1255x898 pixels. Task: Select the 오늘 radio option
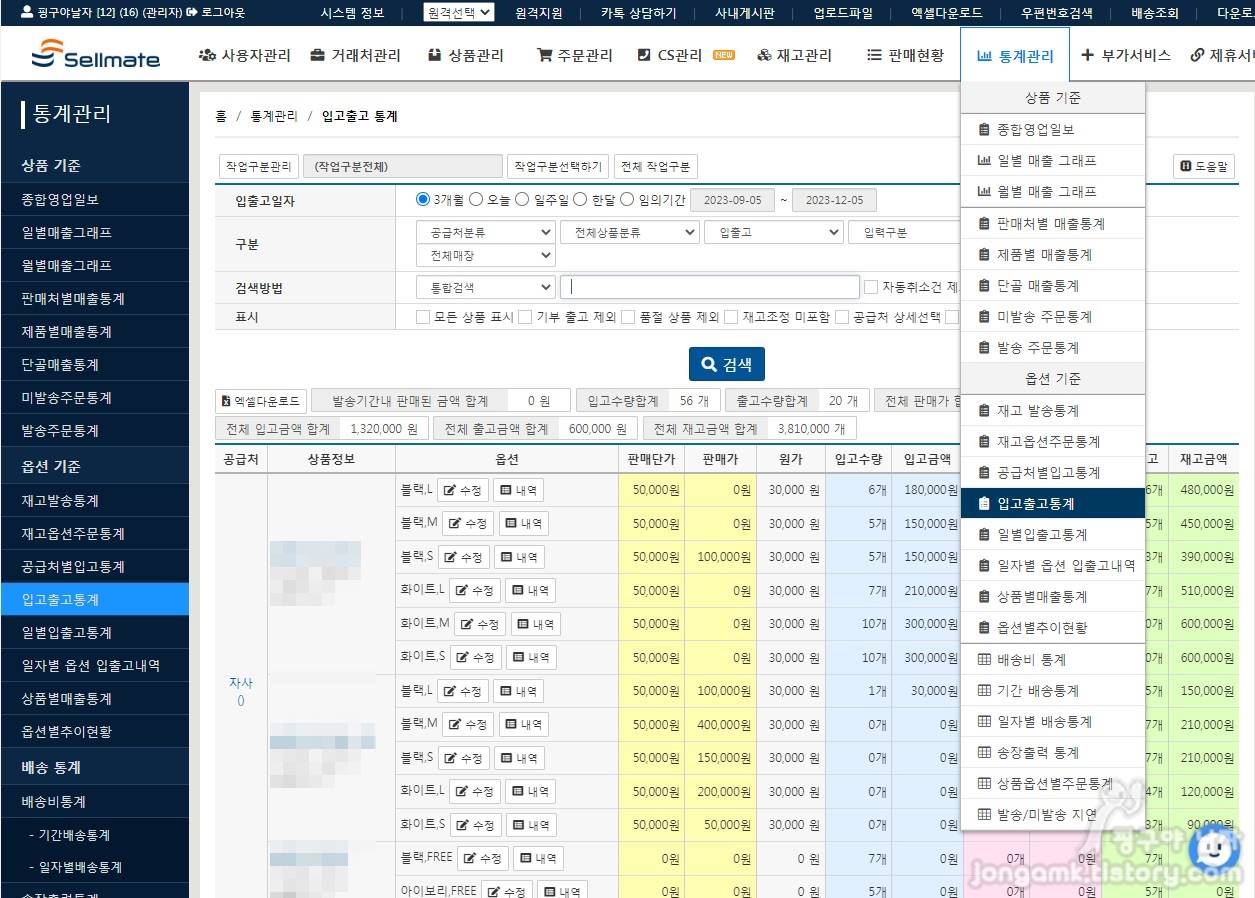[x=476, y=199]
